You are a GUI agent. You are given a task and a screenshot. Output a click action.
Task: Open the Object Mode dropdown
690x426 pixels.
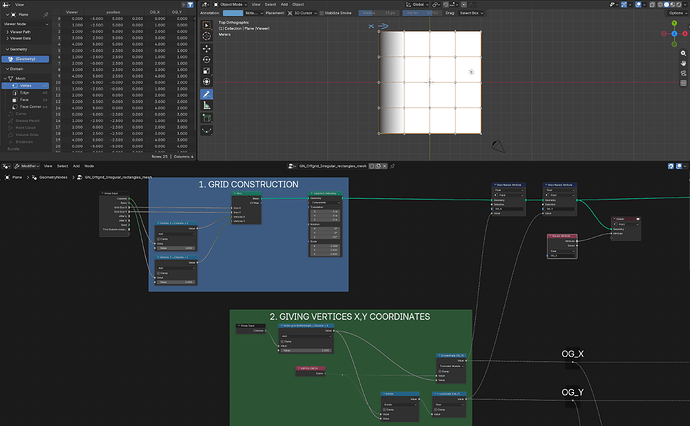pos(230,4)
